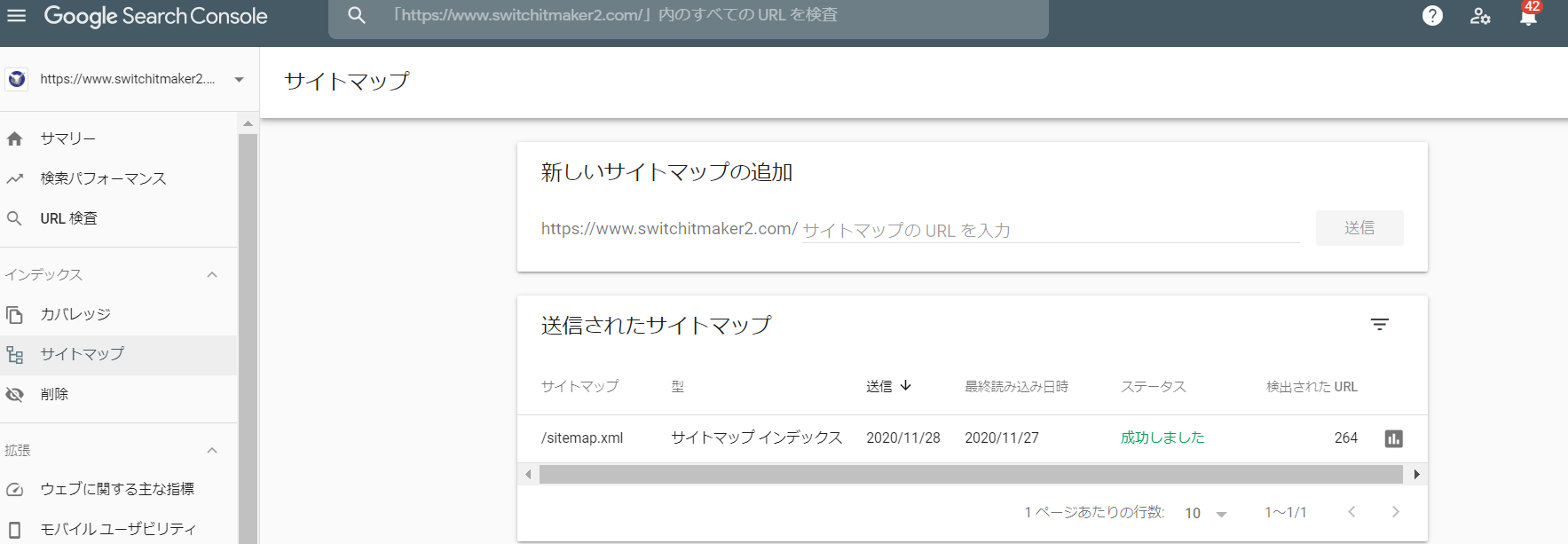Open カバレッジ report
Image resolution: width=1568 pixels, height=544 pixels.
pos(119,314)
